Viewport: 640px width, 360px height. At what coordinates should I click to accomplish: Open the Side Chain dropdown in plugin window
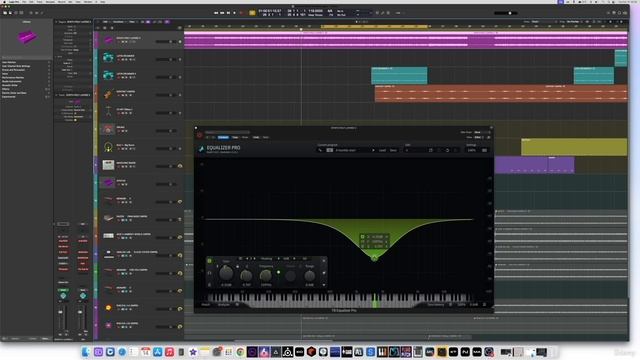coord(481,132)
